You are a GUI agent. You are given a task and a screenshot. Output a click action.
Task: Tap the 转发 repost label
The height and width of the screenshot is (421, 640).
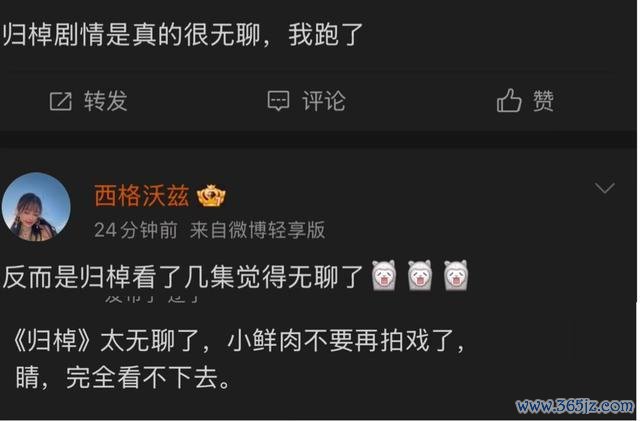(x=106, y=101)
